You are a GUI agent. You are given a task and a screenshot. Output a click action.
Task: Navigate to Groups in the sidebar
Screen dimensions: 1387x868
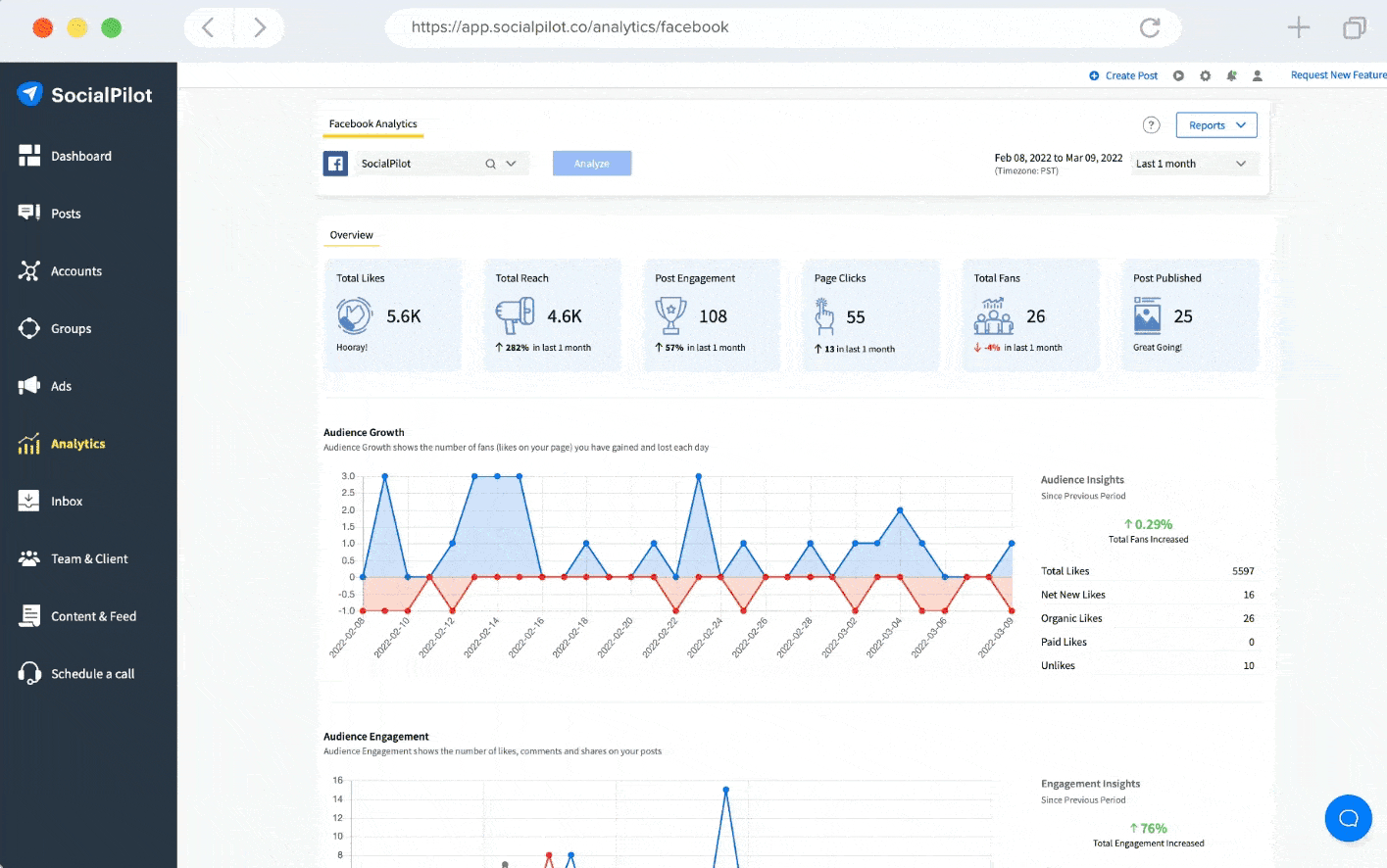click(71, 329)
